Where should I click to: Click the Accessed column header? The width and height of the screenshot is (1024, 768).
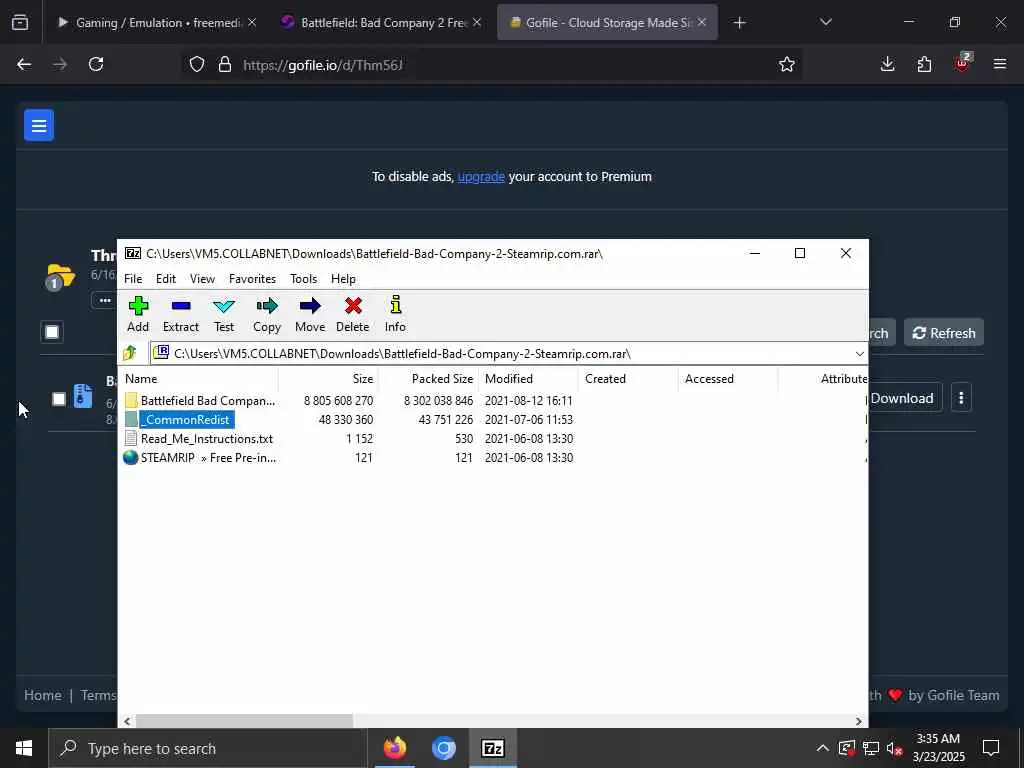pos(728,379)
